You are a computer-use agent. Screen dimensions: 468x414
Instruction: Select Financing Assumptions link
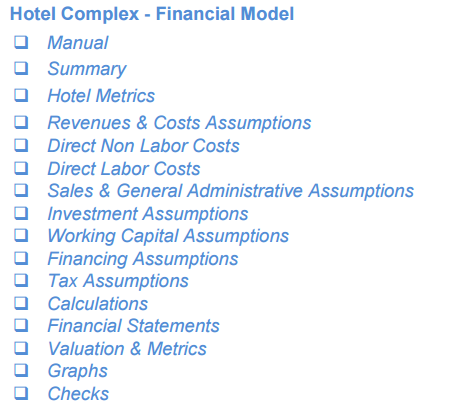pos(143,259)
